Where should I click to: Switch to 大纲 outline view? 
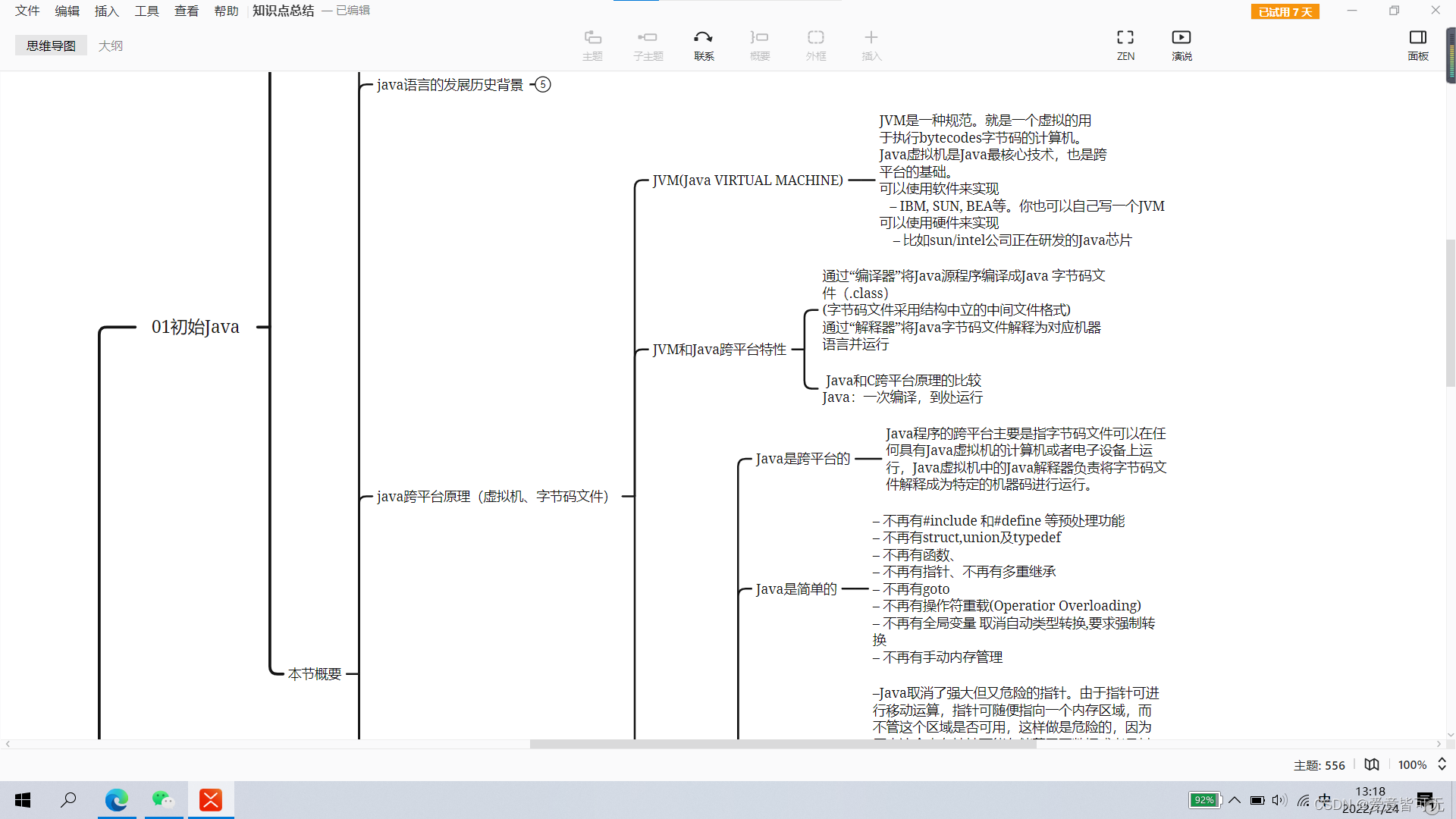[111, 45]
